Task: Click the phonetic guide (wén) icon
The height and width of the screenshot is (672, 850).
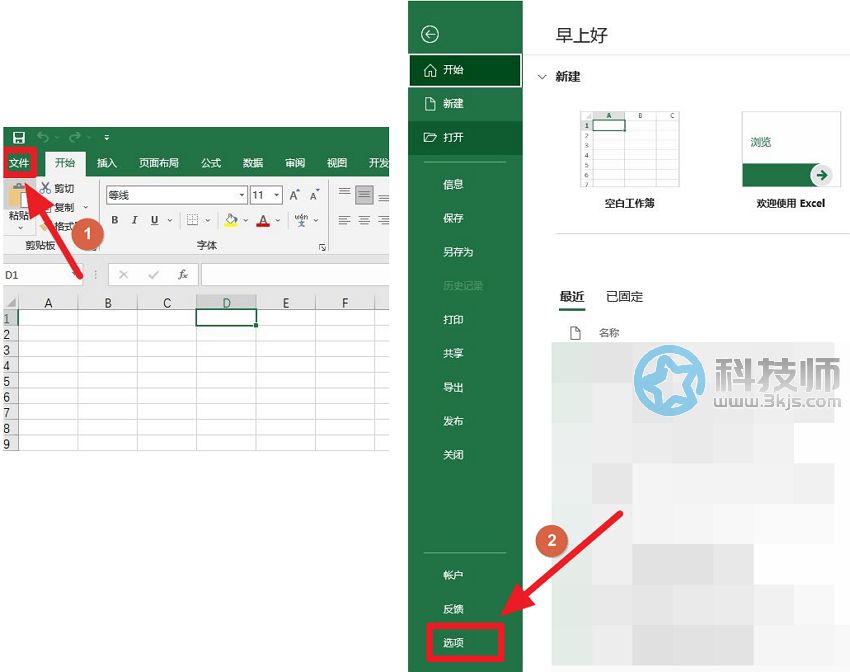Action: click(x=301, y=219)
